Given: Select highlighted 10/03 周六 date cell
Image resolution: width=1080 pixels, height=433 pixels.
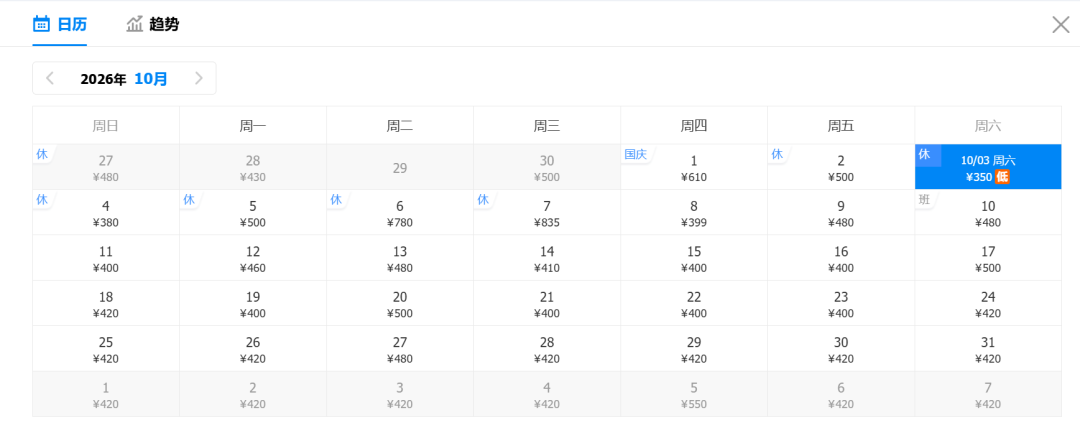Looking at the screenshot, I should tap(988, 167).
